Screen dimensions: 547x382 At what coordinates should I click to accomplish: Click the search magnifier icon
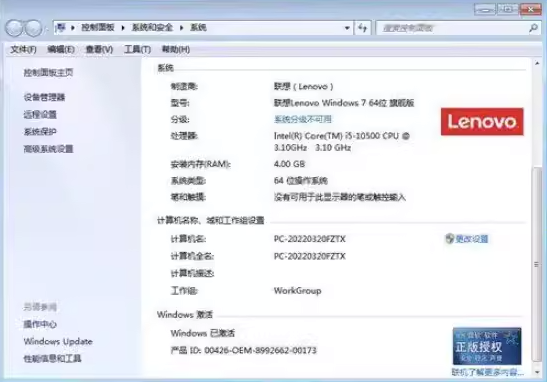pos(533,28)
